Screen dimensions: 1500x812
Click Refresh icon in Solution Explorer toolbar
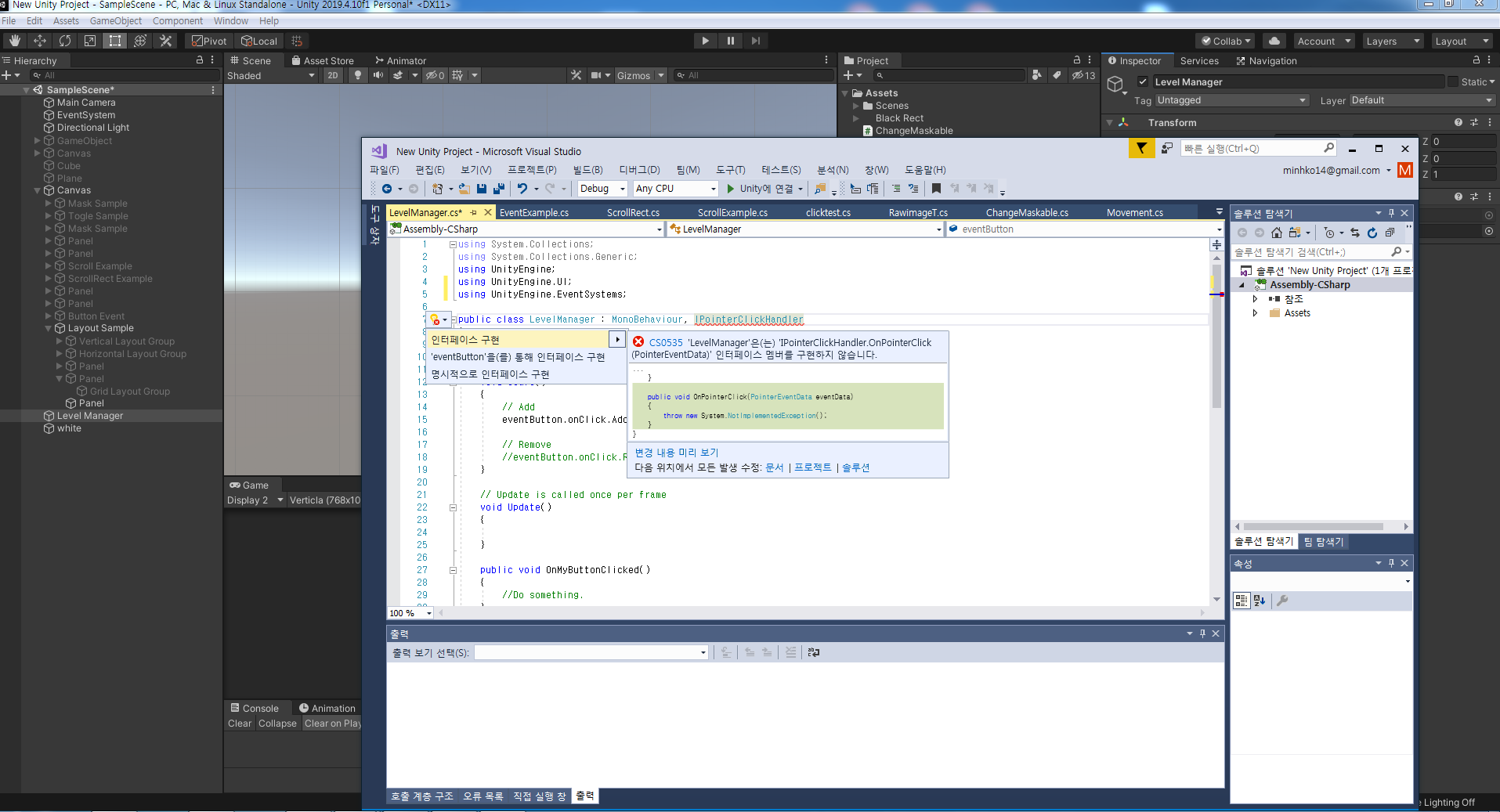coord(1372,233)
